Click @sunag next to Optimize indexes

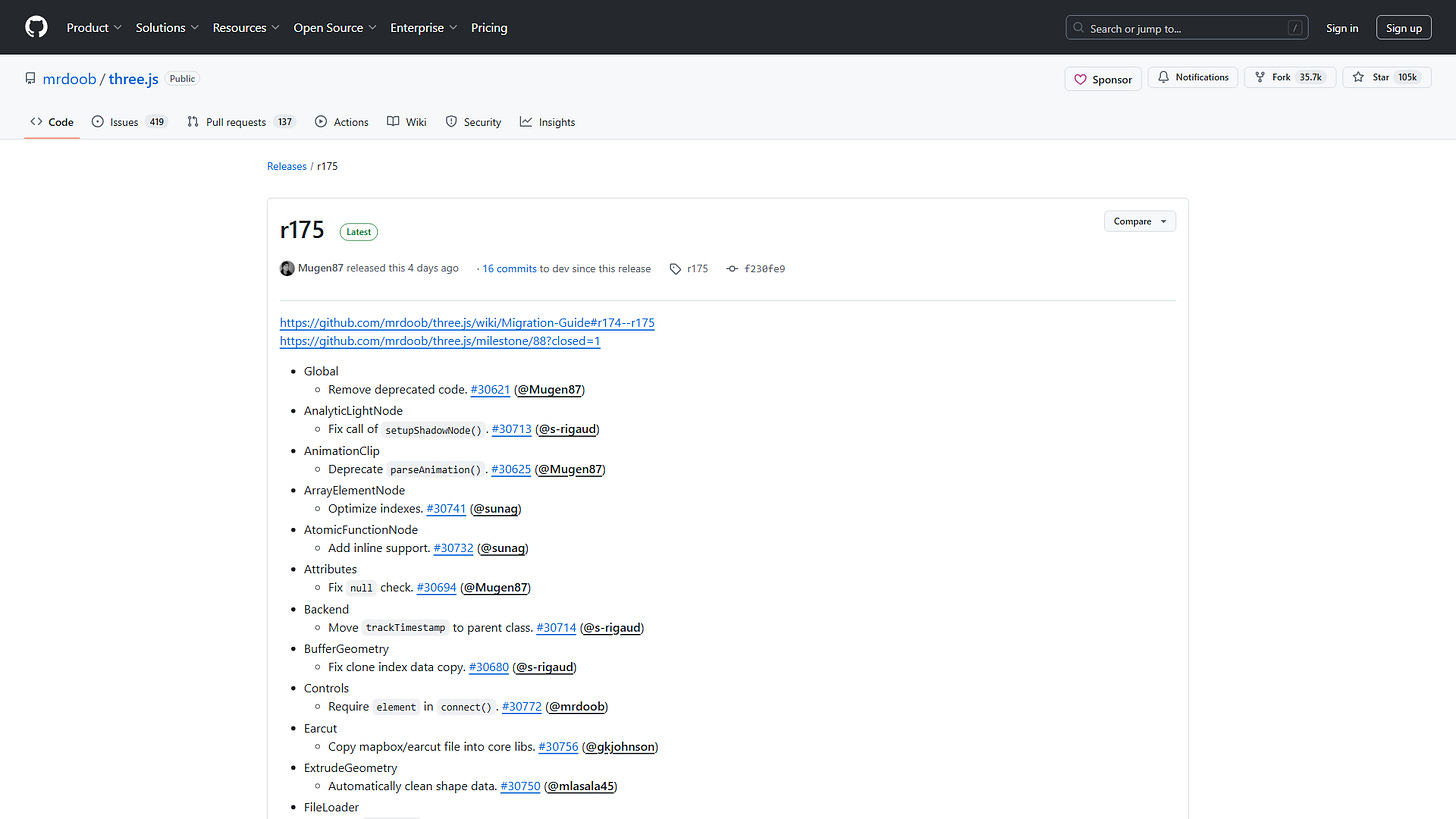[x=496, y=508]
